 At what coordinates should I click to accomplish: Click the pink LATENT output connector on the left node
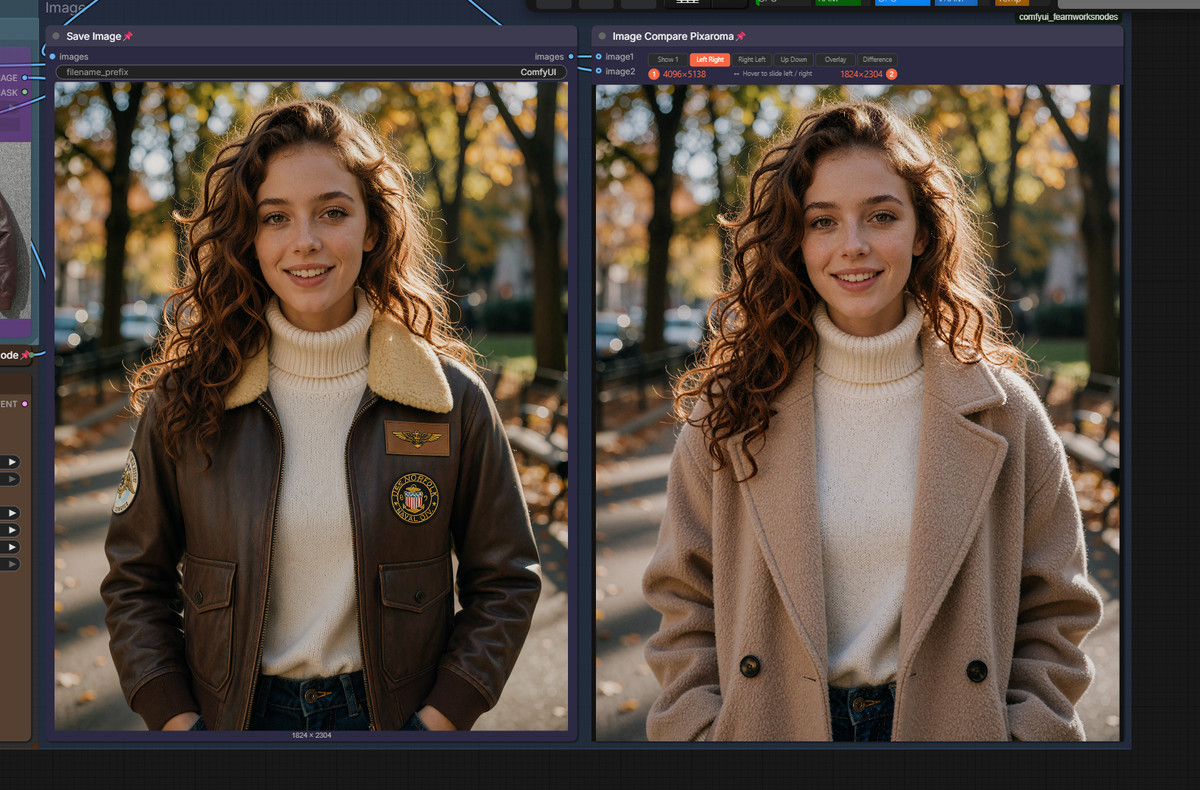[25, 404]
